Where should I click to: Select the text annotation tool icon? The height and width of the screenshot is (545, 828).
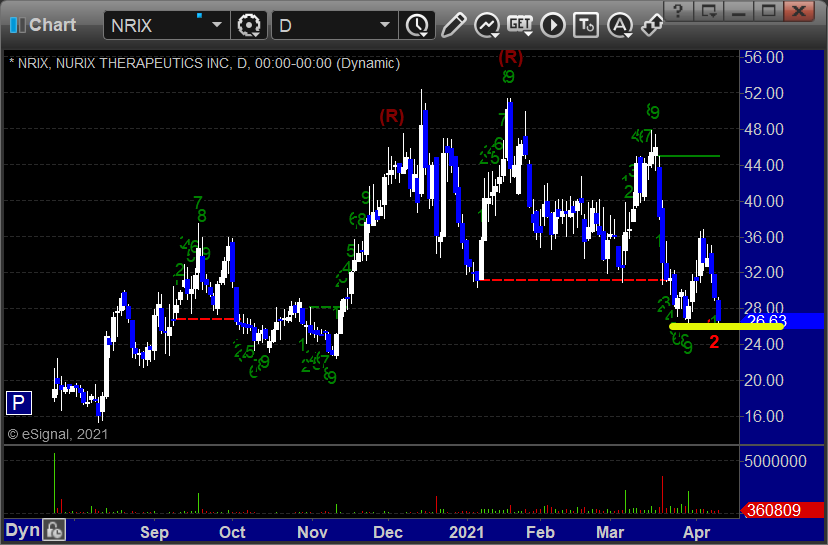[x=586, y=25]
